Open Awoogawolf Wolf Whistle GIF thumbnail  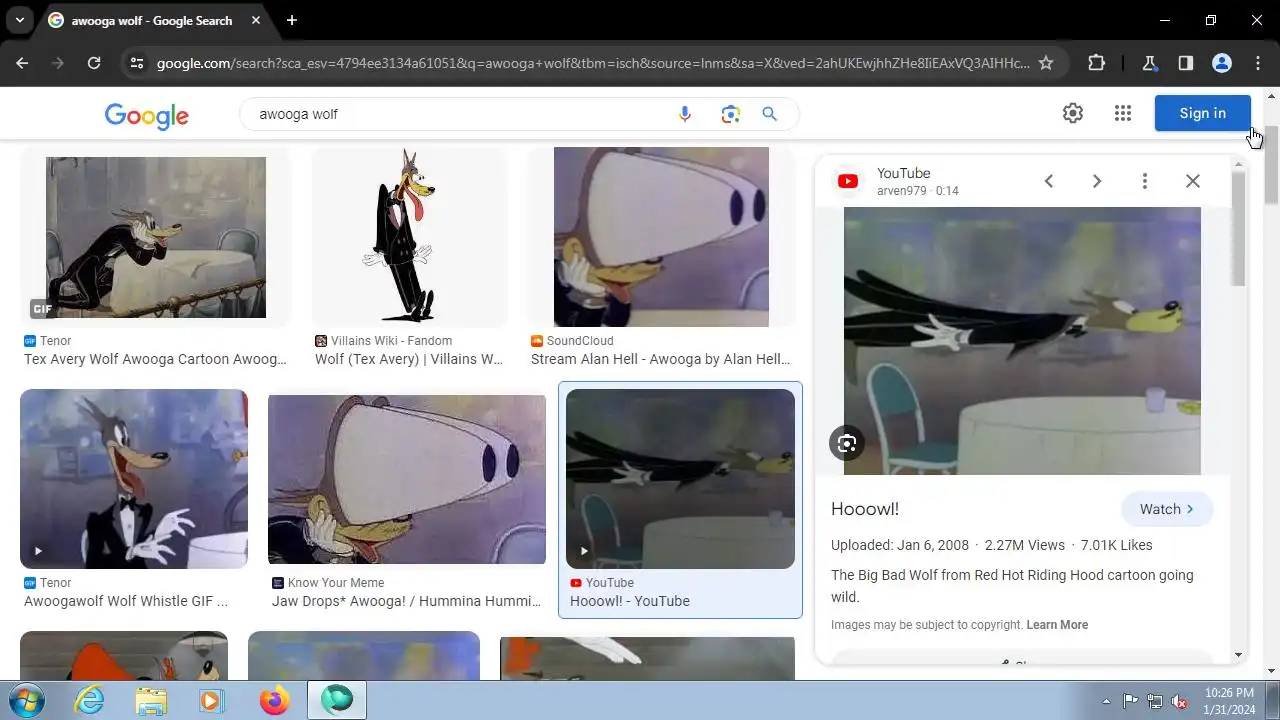tap(134, 479)
